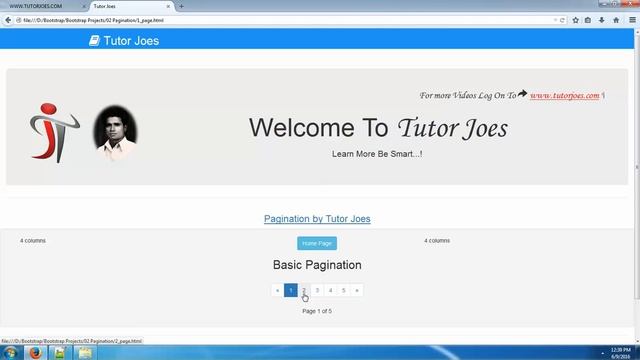Click Learn More Be Smart tagline
The width and height of the screenshot is (640, 360).
click(x=377, y=154)
